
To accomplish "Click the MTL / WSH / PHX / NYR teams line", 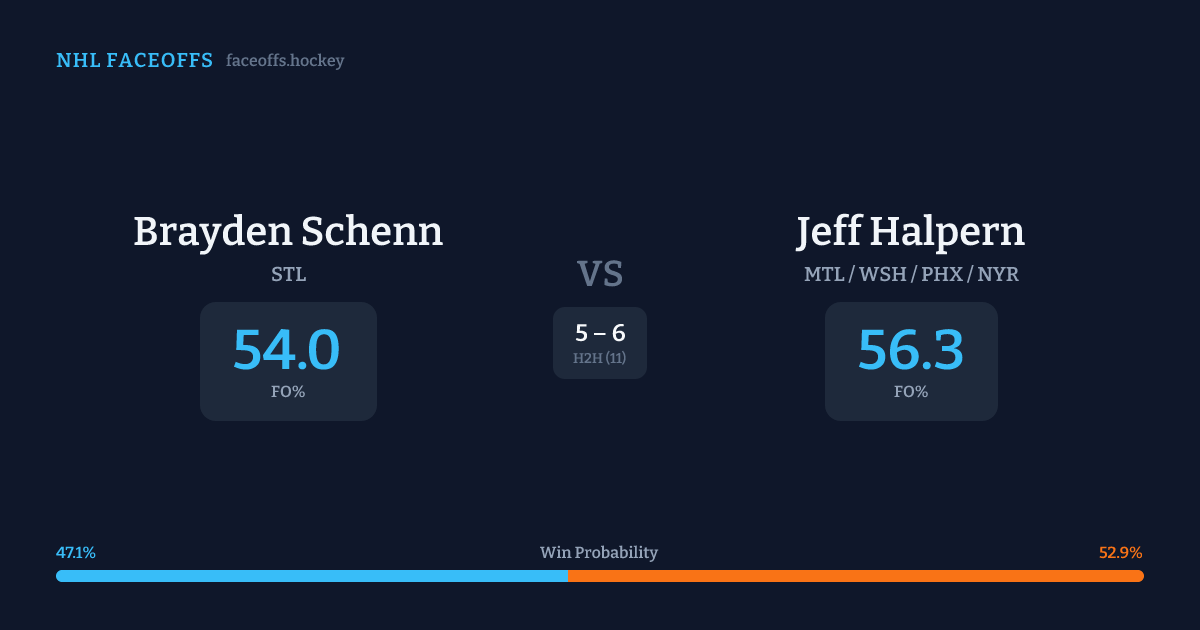I will 911,274.
